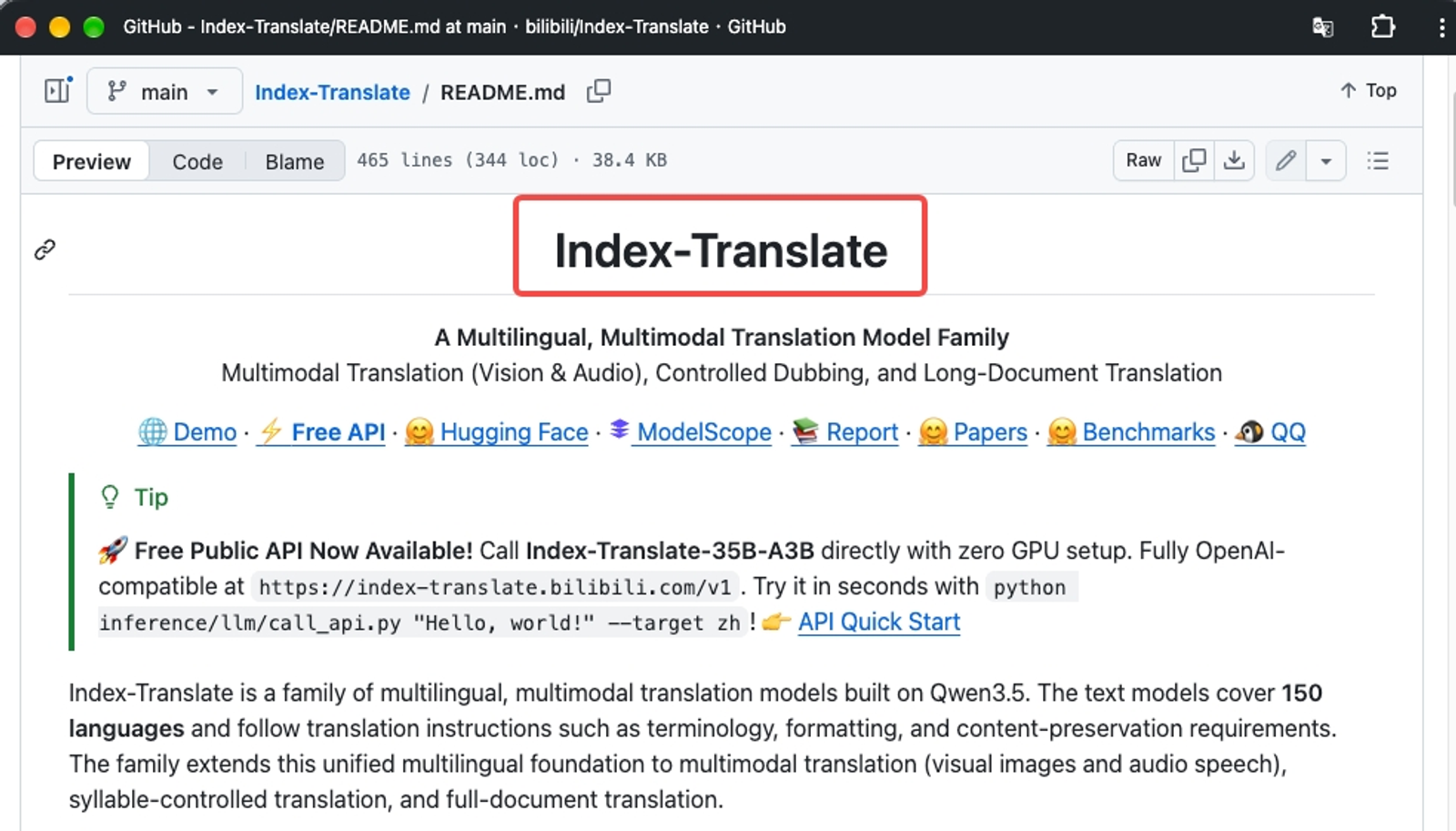
Task: Open the Demo link
Action: 187,431
